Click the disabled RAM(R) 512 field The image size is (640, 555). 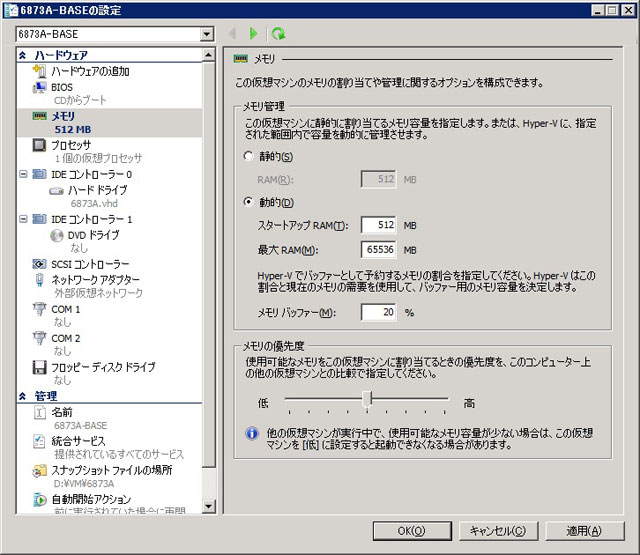[x=378, y=179]
